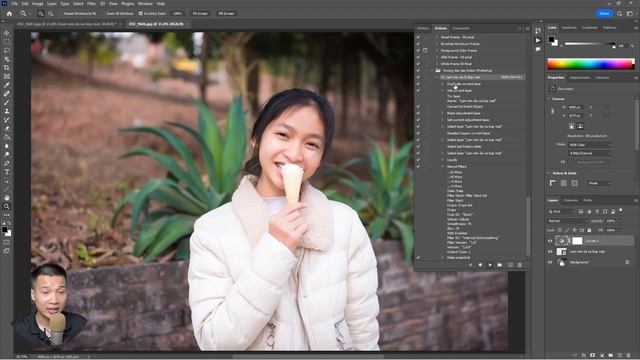The image size is (640, 360).
Task: Select the Brush tool
Action: click(x=7, y=102)
